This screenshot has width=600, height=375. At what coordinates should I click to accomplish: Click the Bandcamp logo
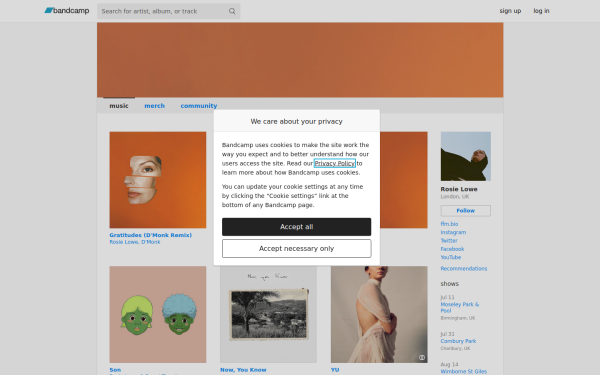click(67, 11)
